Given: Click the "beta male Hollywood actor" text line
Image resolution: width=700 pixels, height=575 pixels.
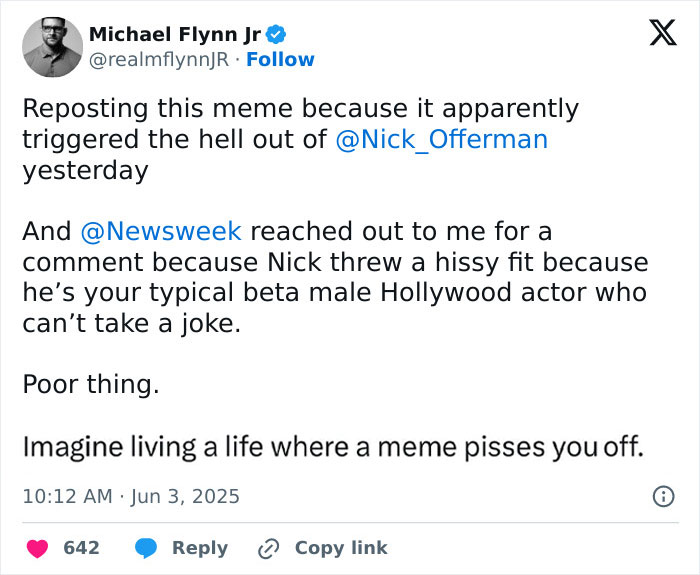Looking at the screenshot, I should coord(334,293).
